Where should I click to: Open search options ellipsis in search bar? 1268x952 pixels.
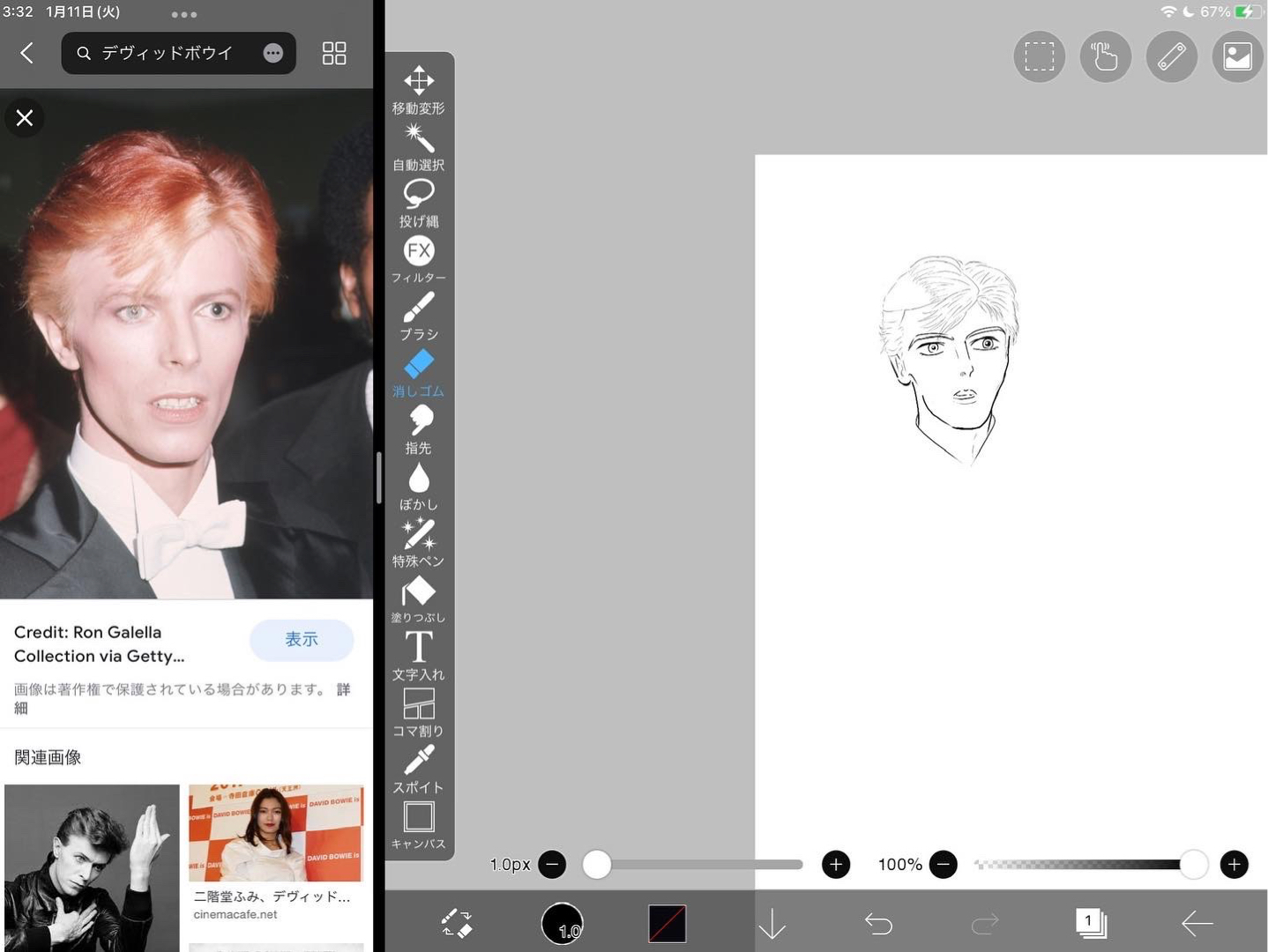(x=273, y=54)
